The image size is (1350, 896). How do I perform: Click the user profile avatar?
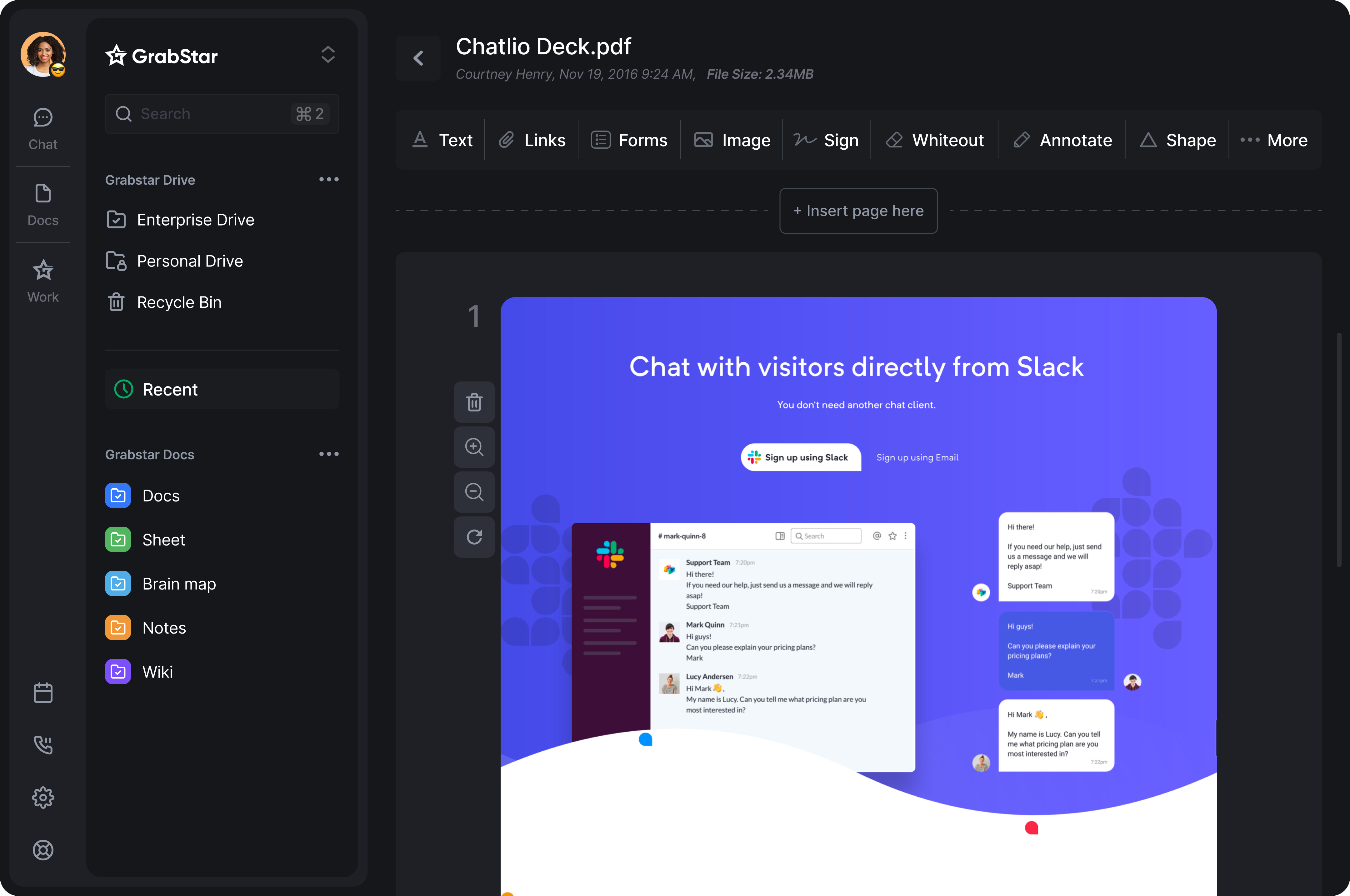click(x=43, y=54)
